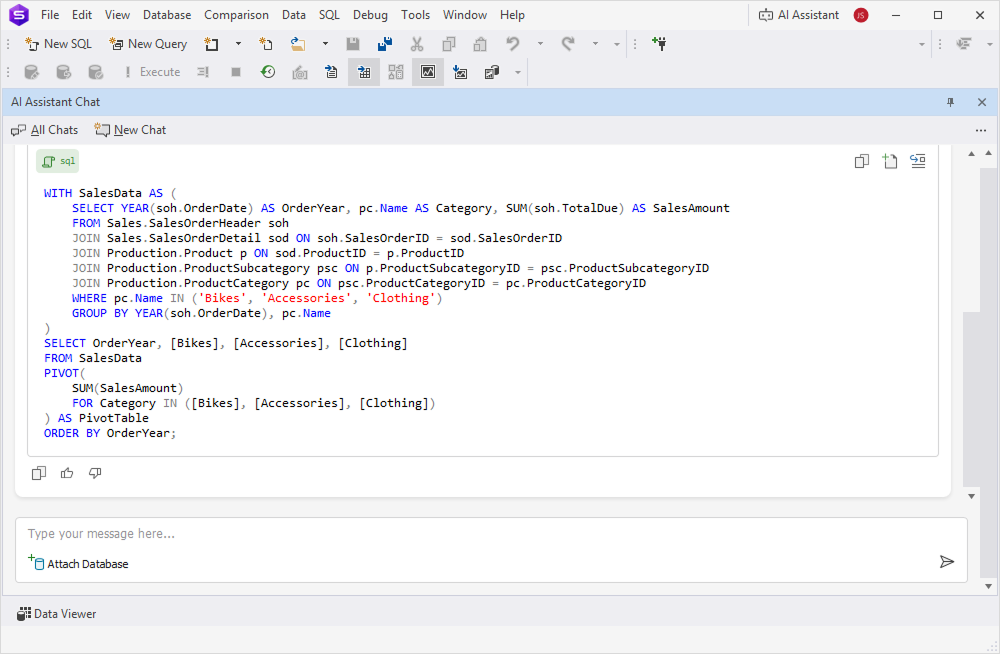This screenshot has width=1000, height=654.
Task: Insert code into new SQL document
Action: click(x=889, y=161)
